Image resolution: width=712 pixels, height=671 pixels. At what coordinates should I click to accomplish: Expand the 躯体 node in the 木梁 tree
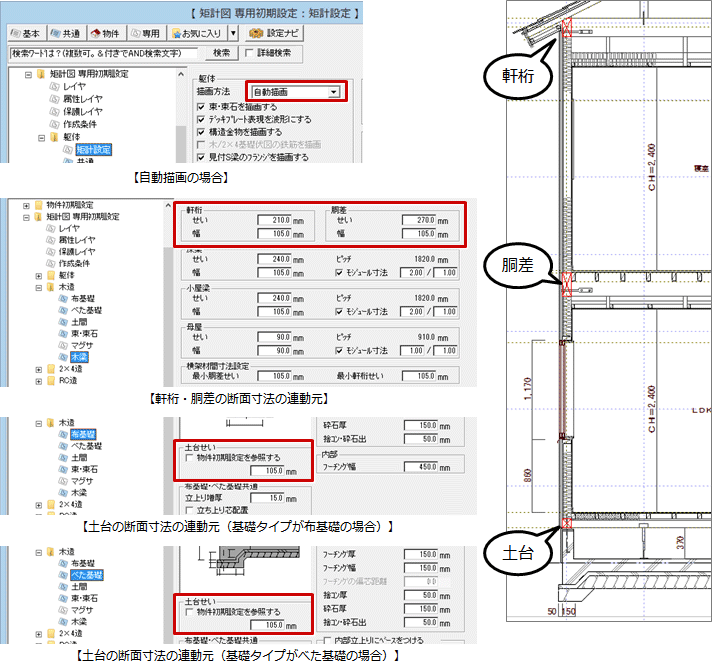39,276
